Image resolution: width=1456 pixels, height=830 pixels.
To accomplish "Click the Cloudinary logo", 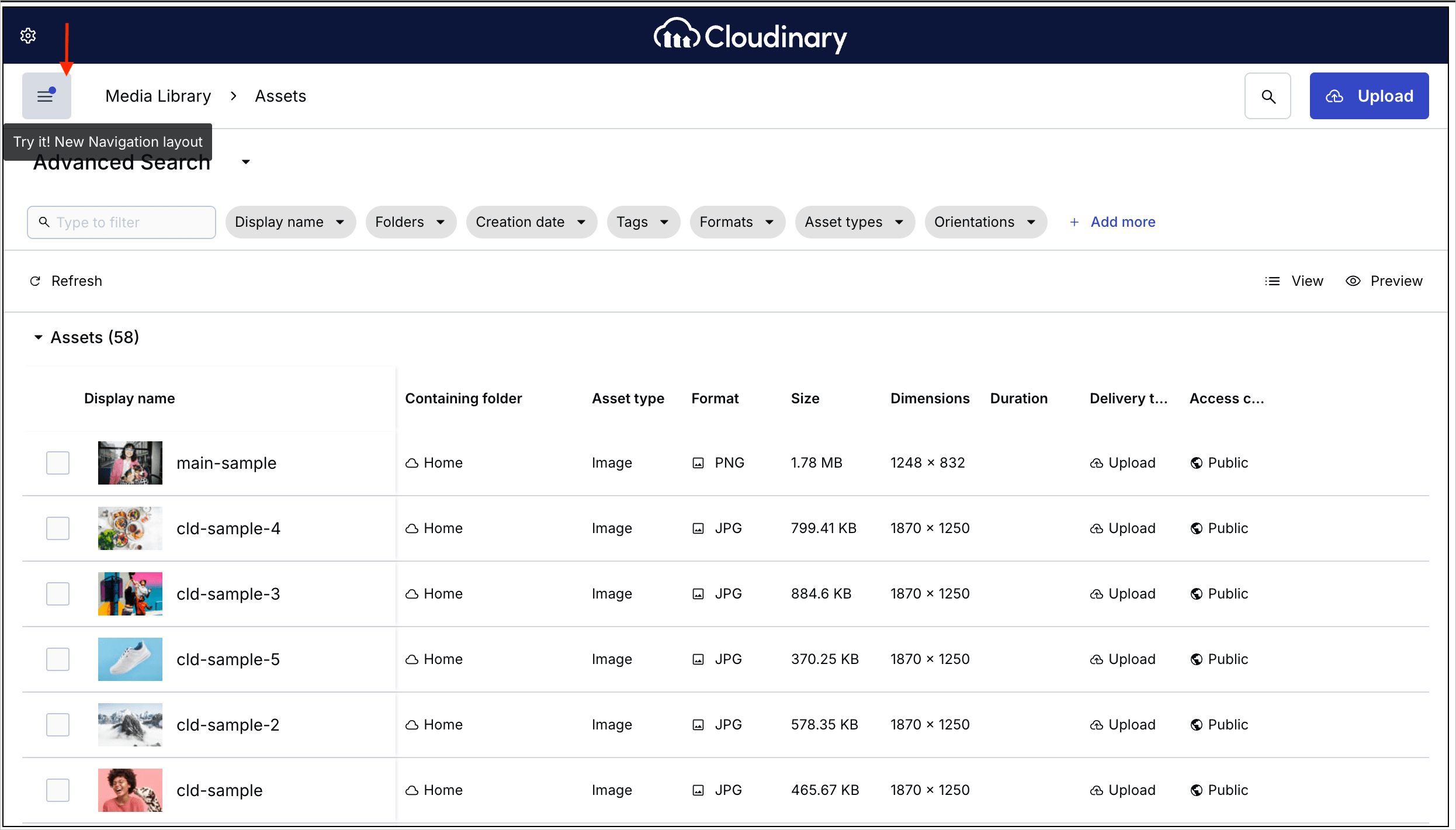I will (750, 36).
